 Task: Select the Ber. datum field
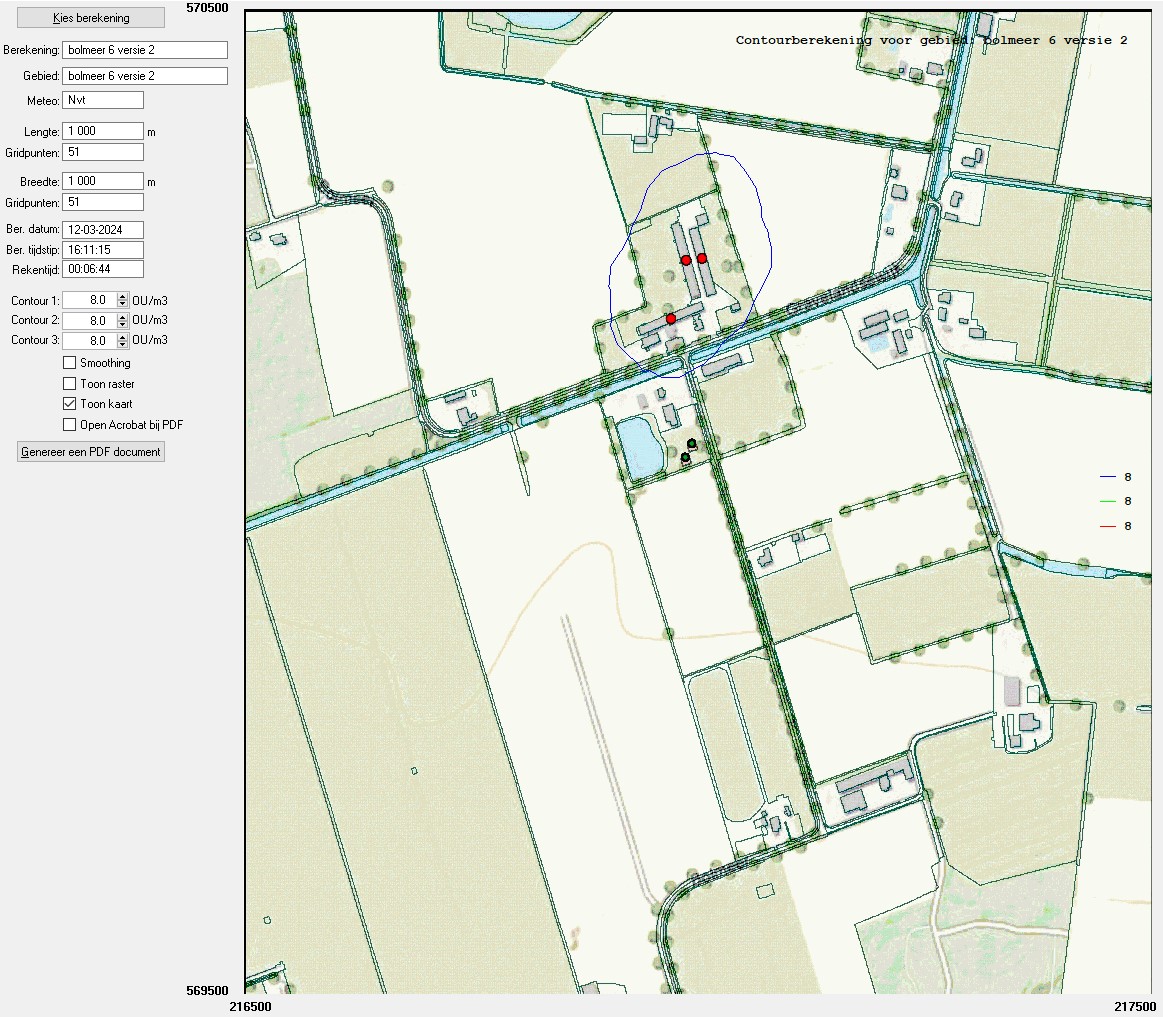pyautogui.click(x=102, y=229)
